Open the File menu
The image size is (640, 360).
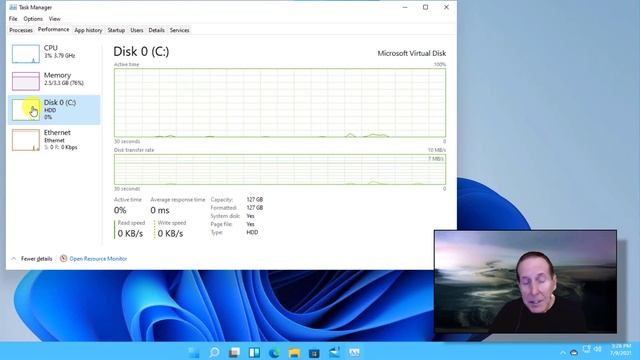pos(13,19)
